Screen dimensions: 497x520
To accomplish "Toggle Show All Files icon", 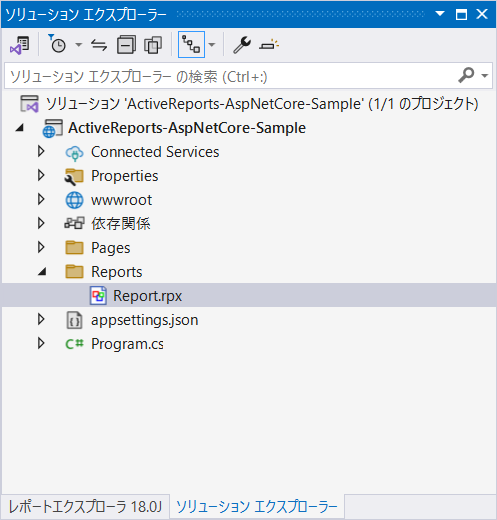I will (x=153, y=45).
